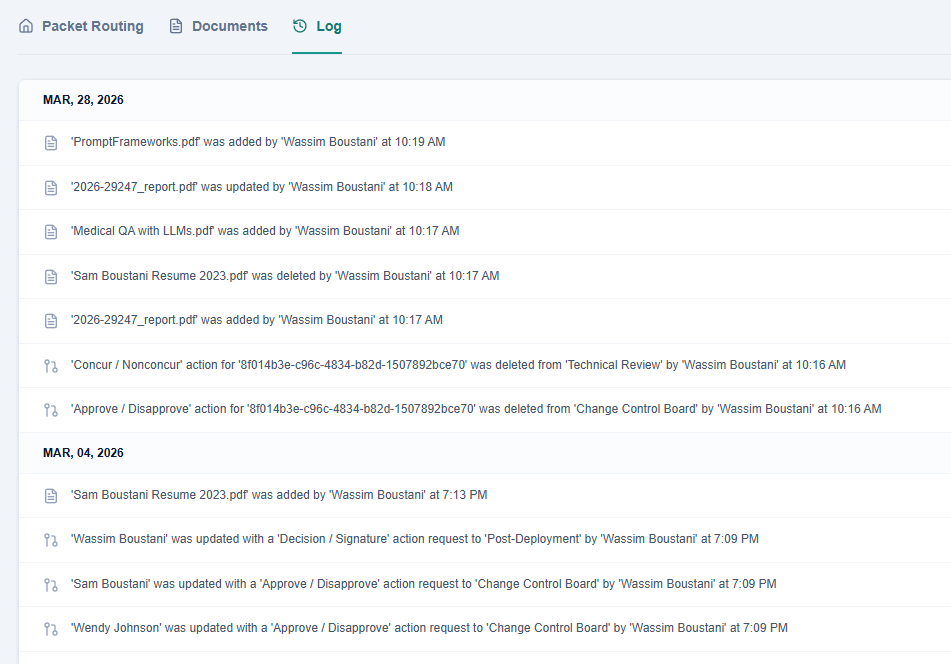This screenshot has width=951, height=664.
Task: Select the Log tab
Action: tap(317, 26)
